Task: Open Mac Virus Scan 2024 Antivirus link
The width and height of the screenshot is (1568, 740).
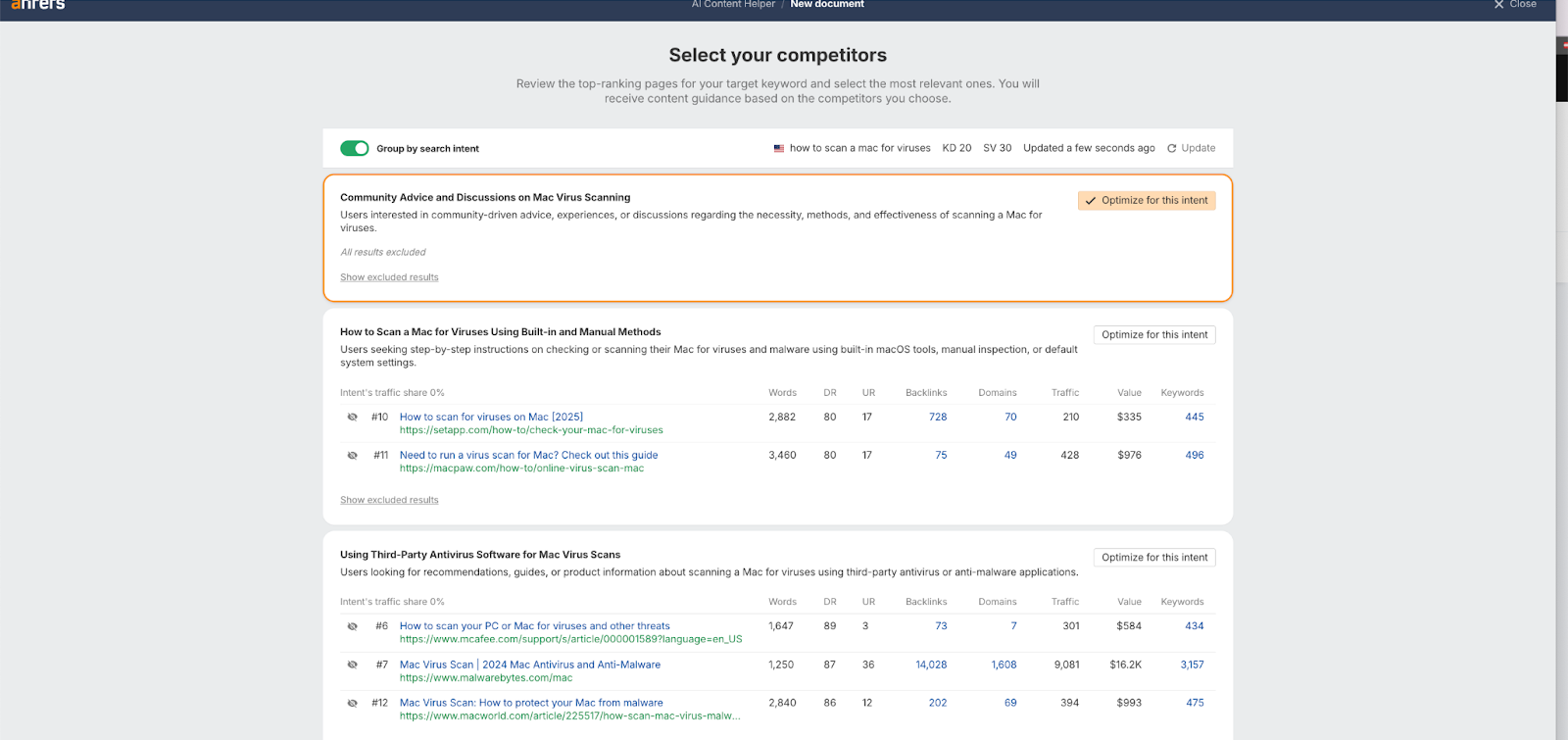Action: pos(530,665)
